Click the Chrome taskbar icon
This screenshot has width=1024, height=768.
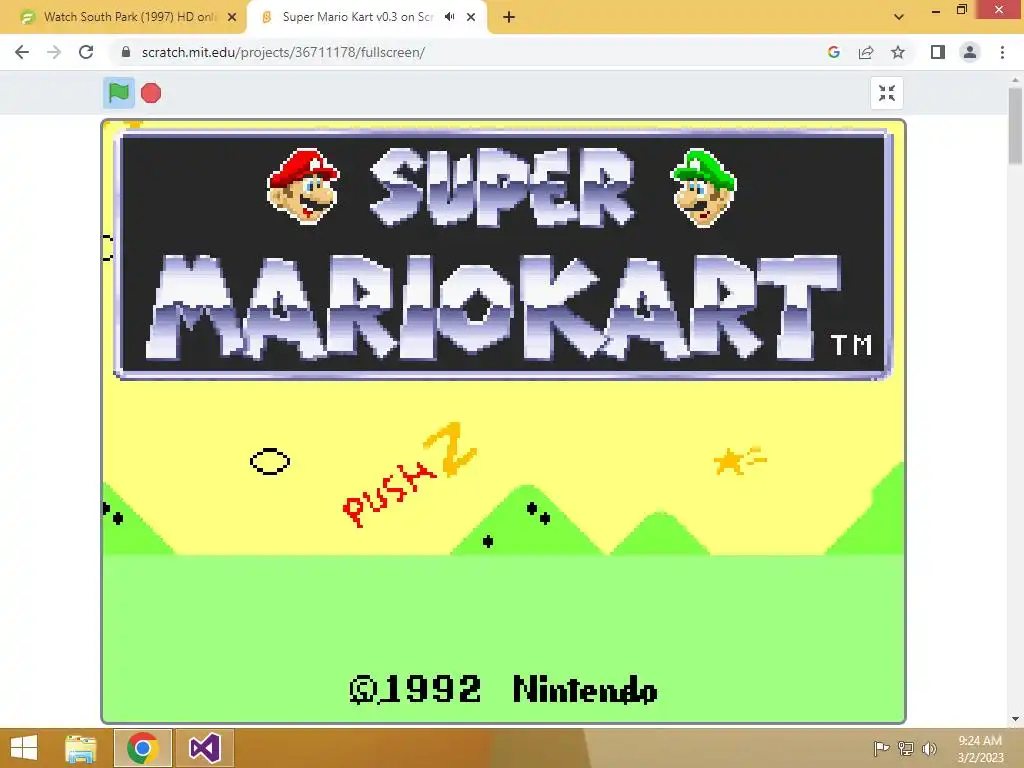tap(143, 748)
